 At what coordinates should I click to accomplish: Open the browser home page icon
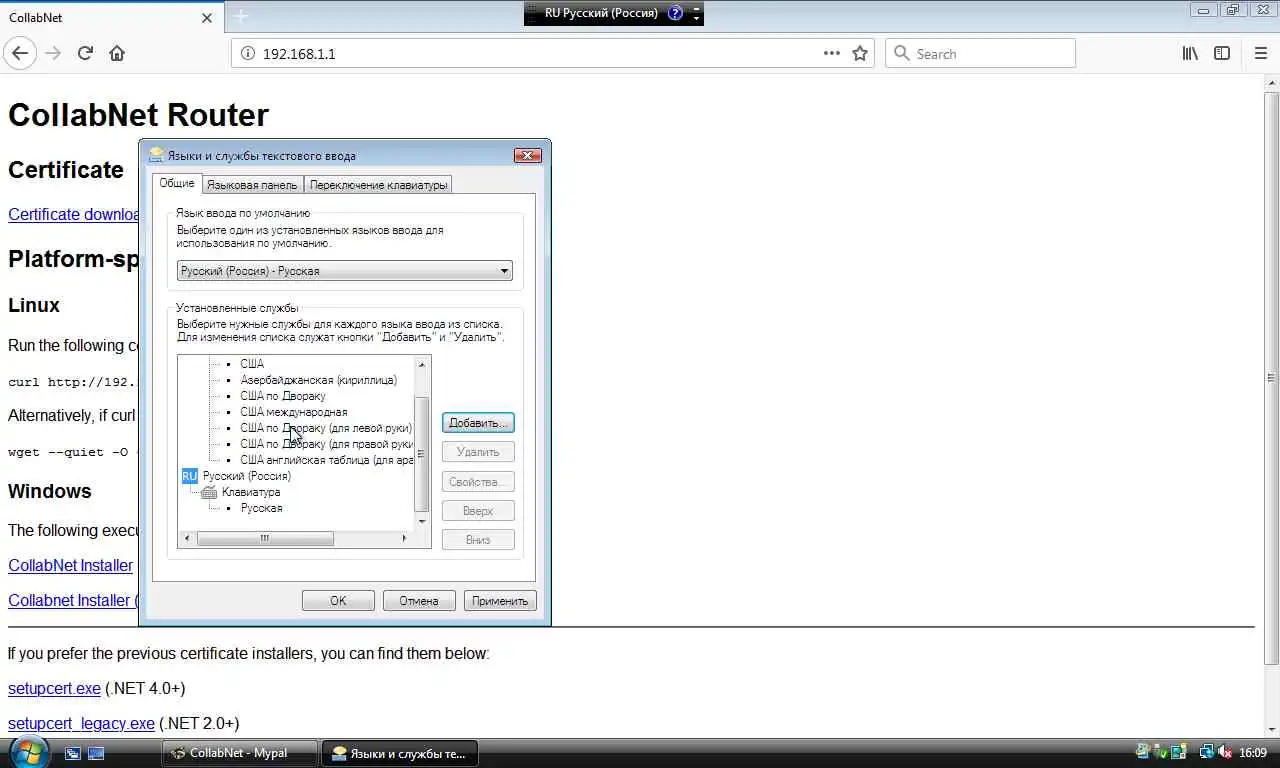point(117,53)
